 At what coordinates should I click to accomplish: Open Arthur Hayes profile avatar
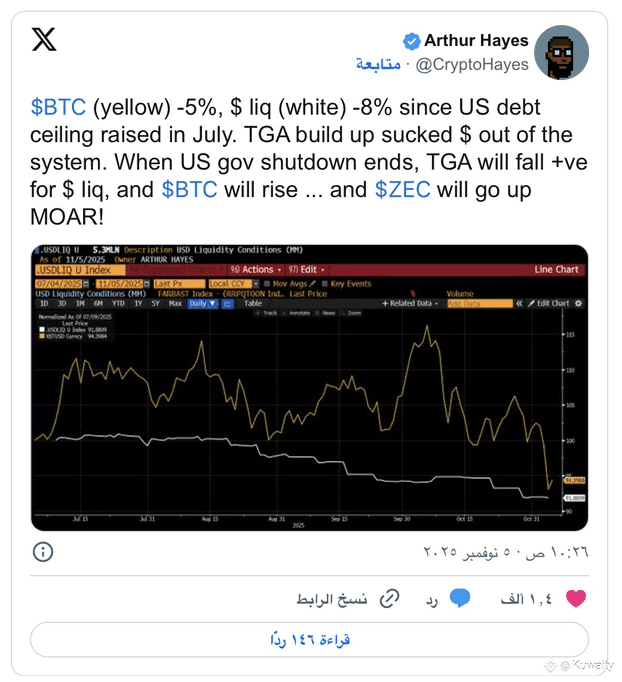pos(561,52)
